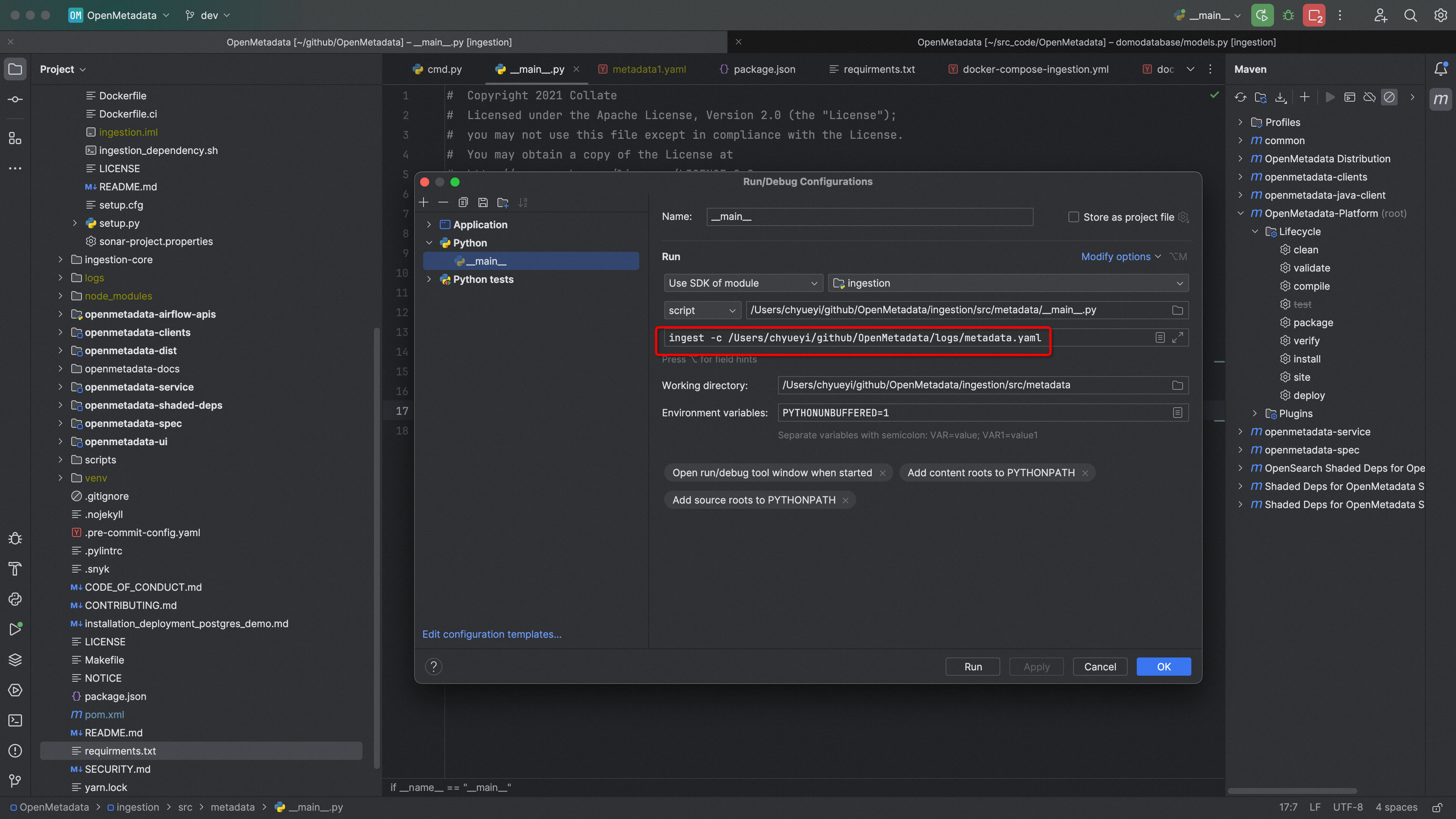The height and width of the screenshot is (819, 1456).
Task: Switch to docker-compose-ingestion.yml tab
Action: click(1028, 69)
